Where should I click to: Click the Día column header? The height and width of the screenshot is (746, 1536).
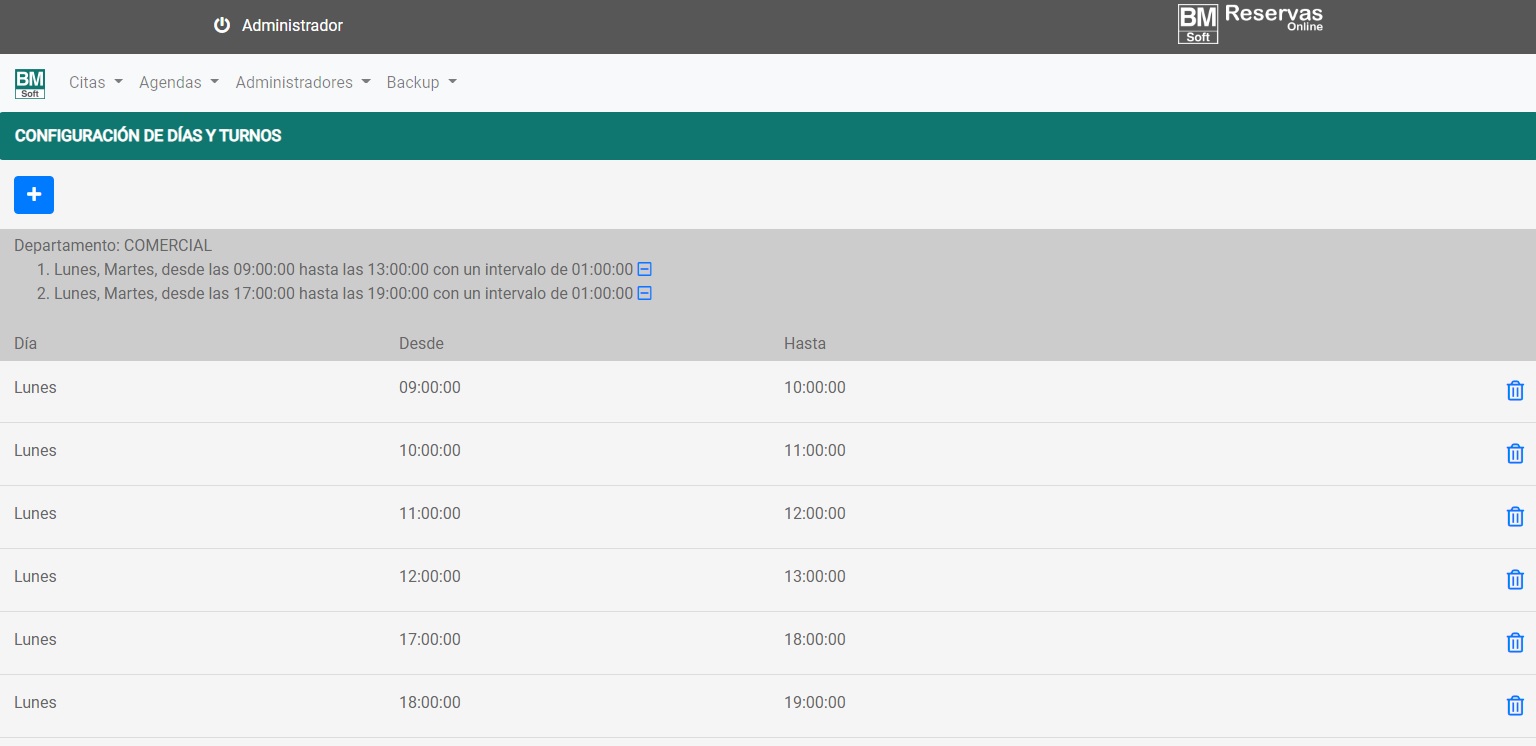pos(26,343)
